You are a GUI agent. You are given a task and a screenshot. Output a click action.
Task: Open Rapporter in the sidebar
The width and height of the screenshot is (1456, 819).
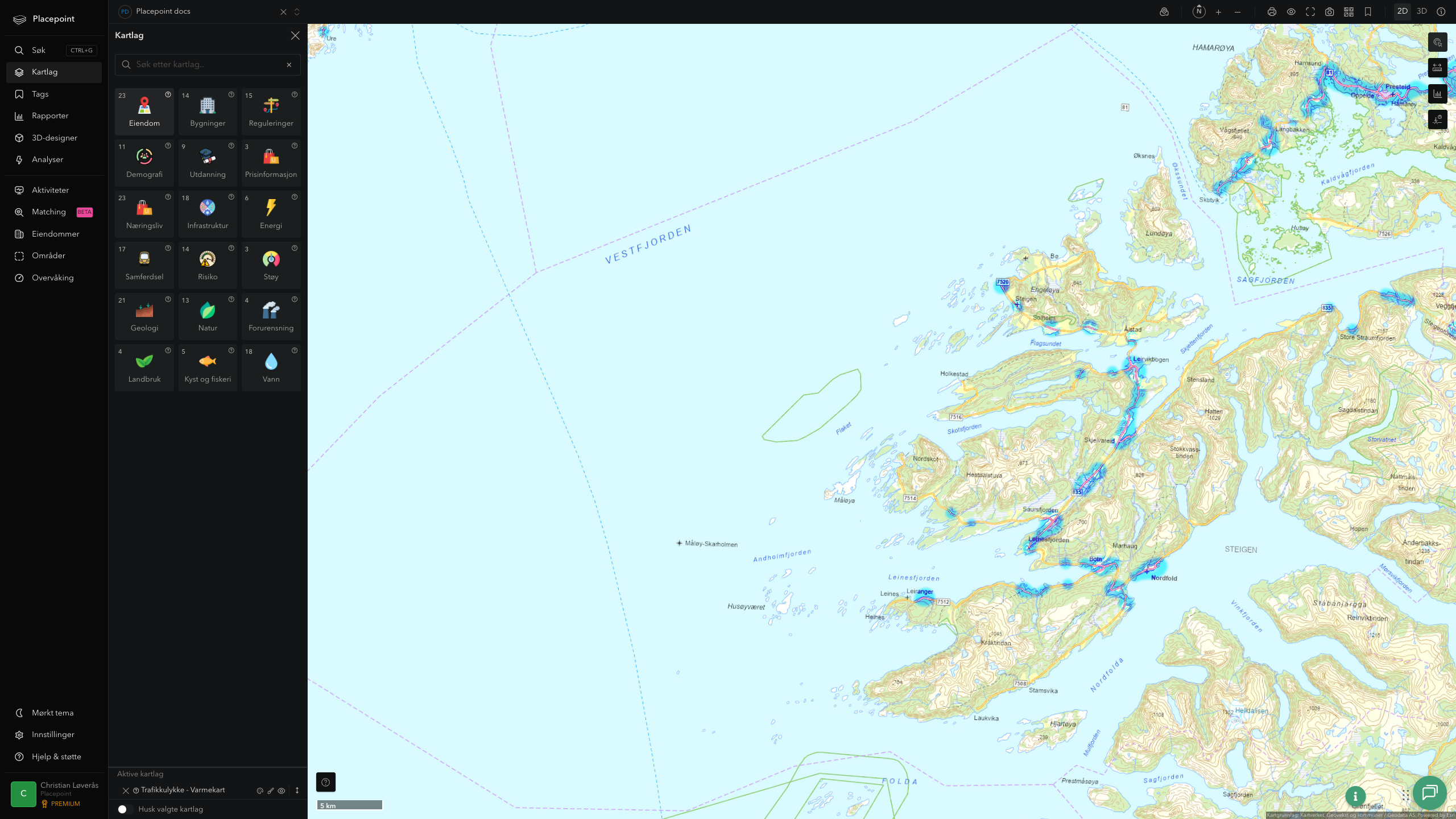pyautogui.click(x=54, y=116)
